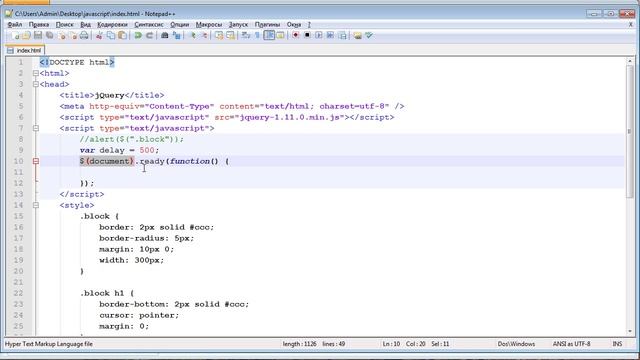The width and height of the screenshot is (640, 360).
Task: Click the Close All toolbar icon
Action: click(73, 36)
